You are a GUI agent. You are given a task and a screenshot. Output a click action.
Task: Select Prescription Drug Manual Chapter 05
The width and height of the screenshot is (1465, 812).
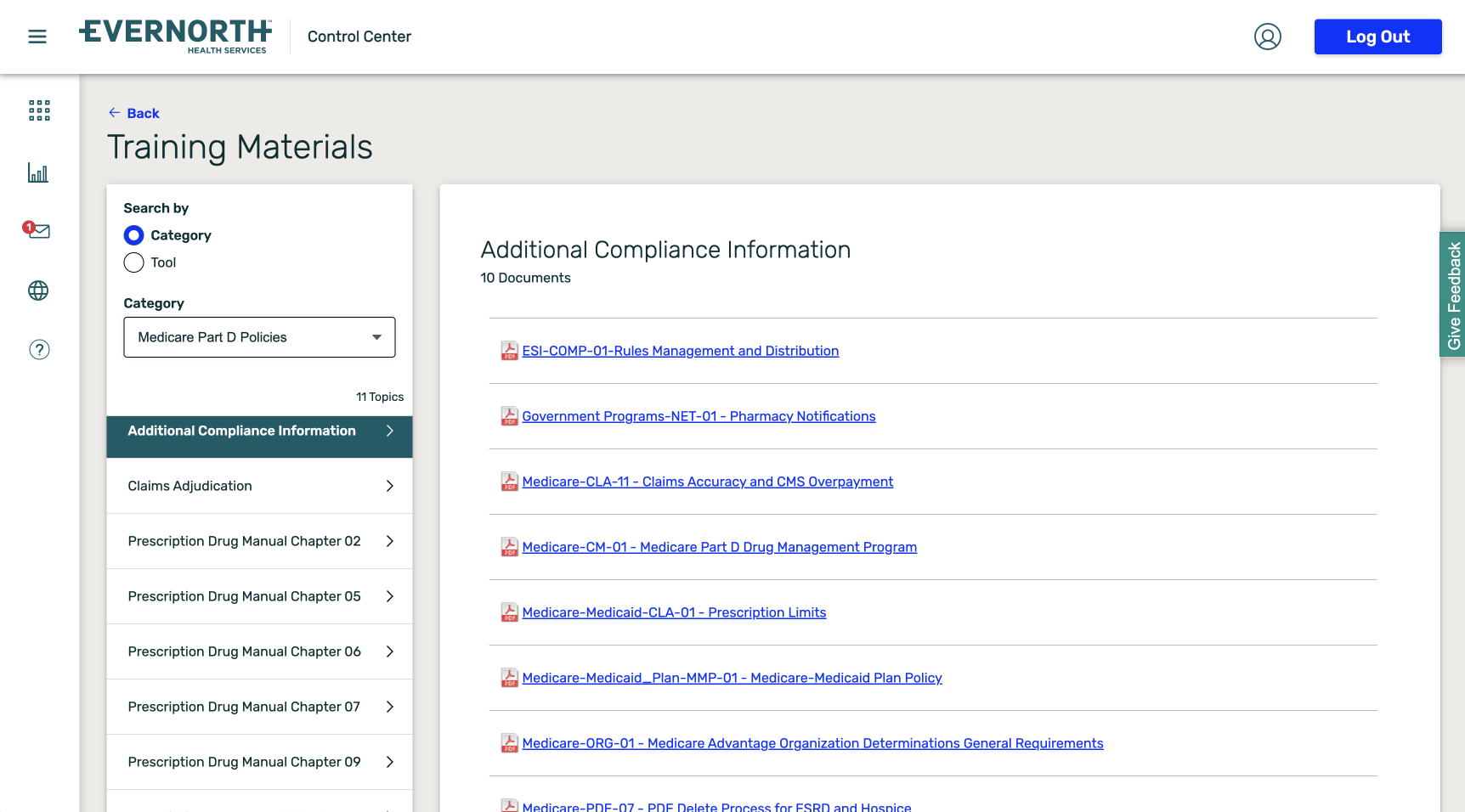tap(259, 596)
